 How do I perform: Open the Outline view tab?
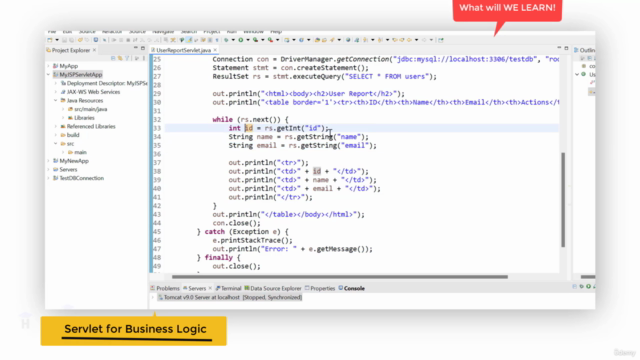pyautogui.click(x=584, y=50)
